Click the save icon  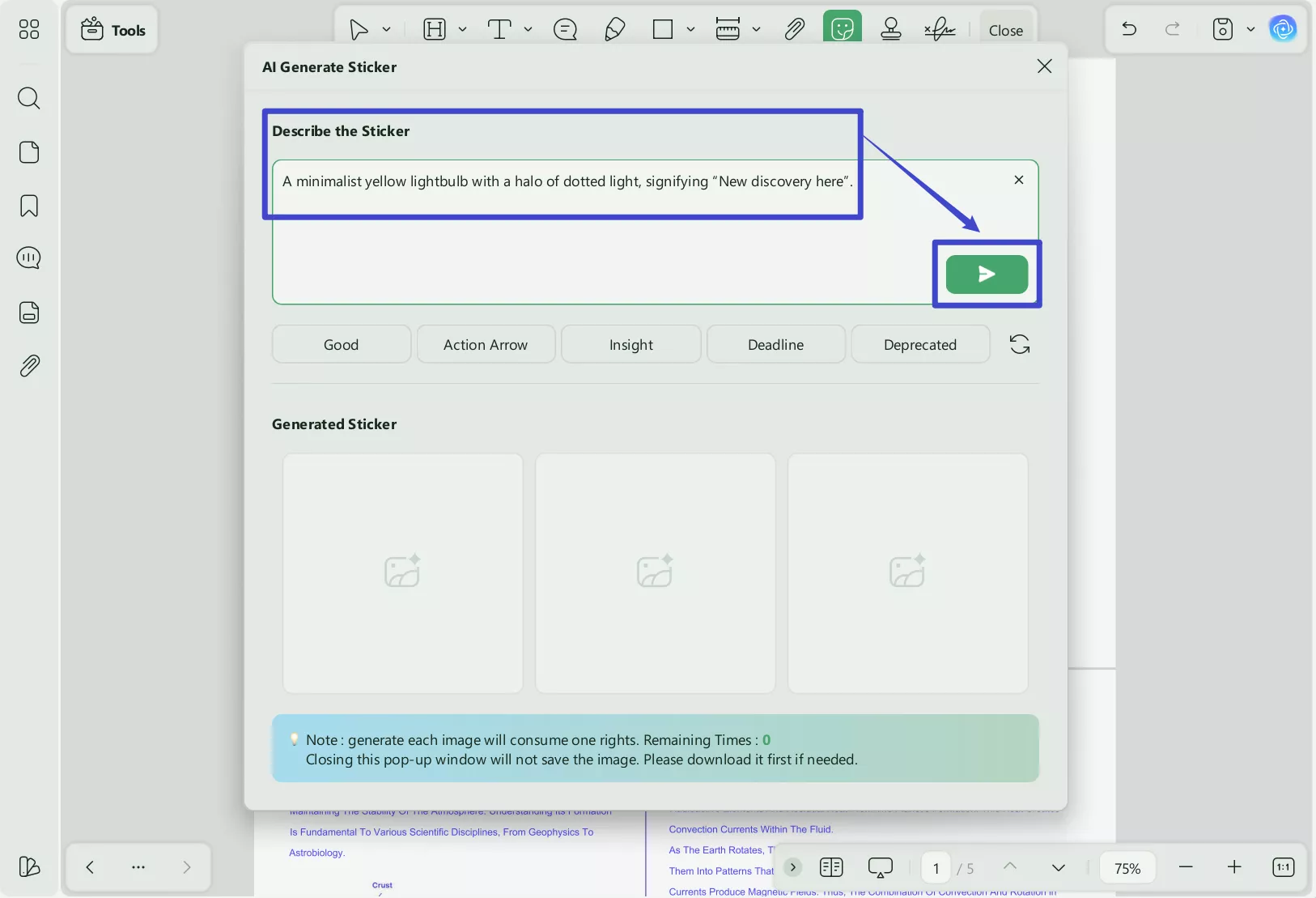click(x=1223, y=30)
